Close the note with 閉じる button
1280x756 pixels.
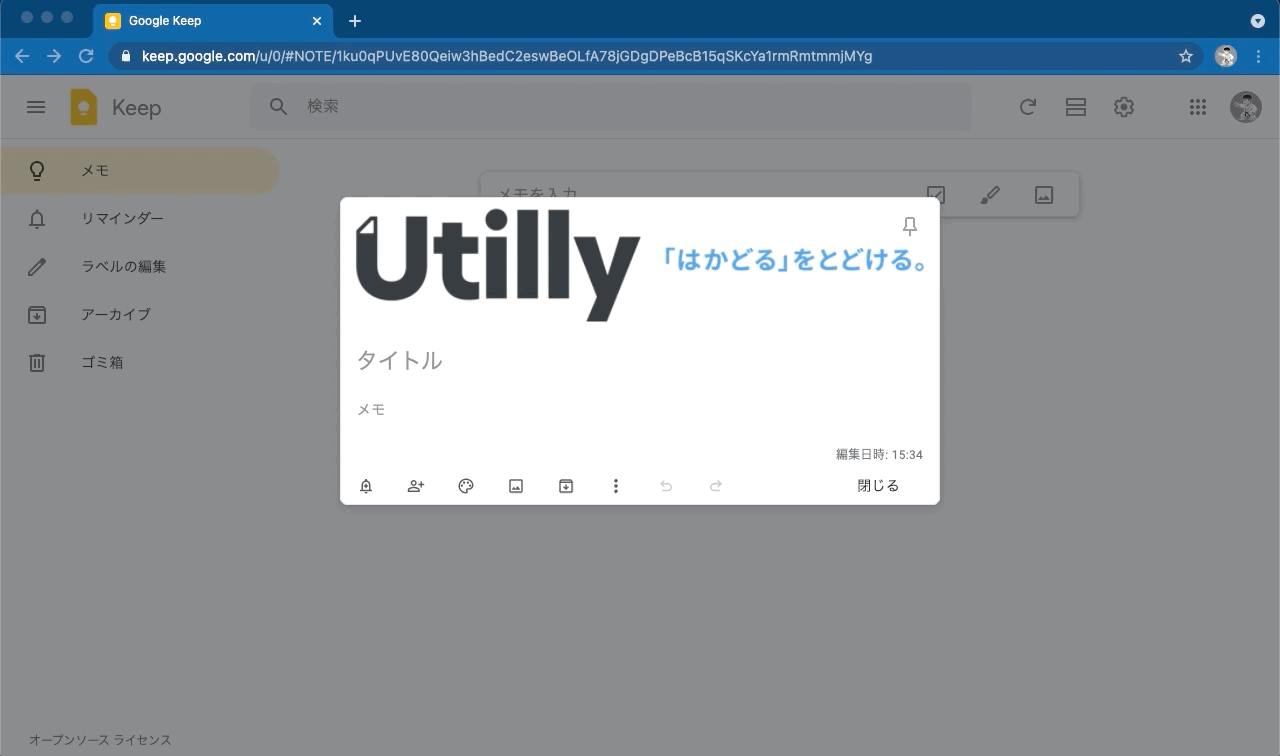click(878, 486)
